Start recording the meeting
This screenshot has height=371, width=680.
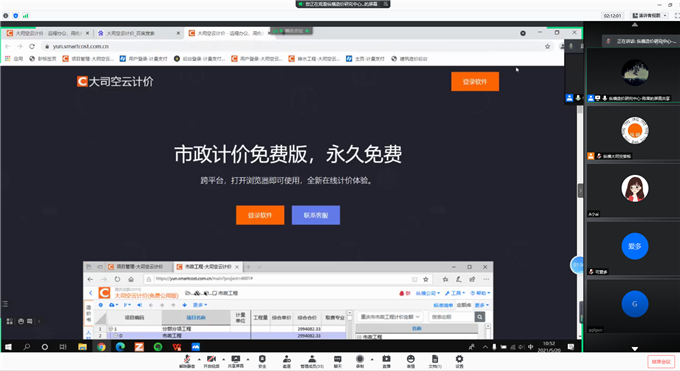(x=360, y=361)
